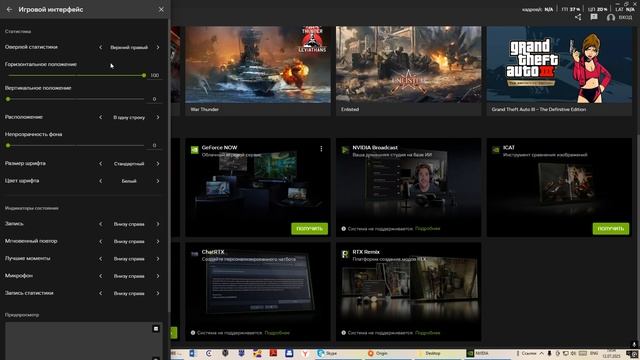Next option arrow for Цвет шрифта
Screen dimensions: 640x360
(158, 181)
